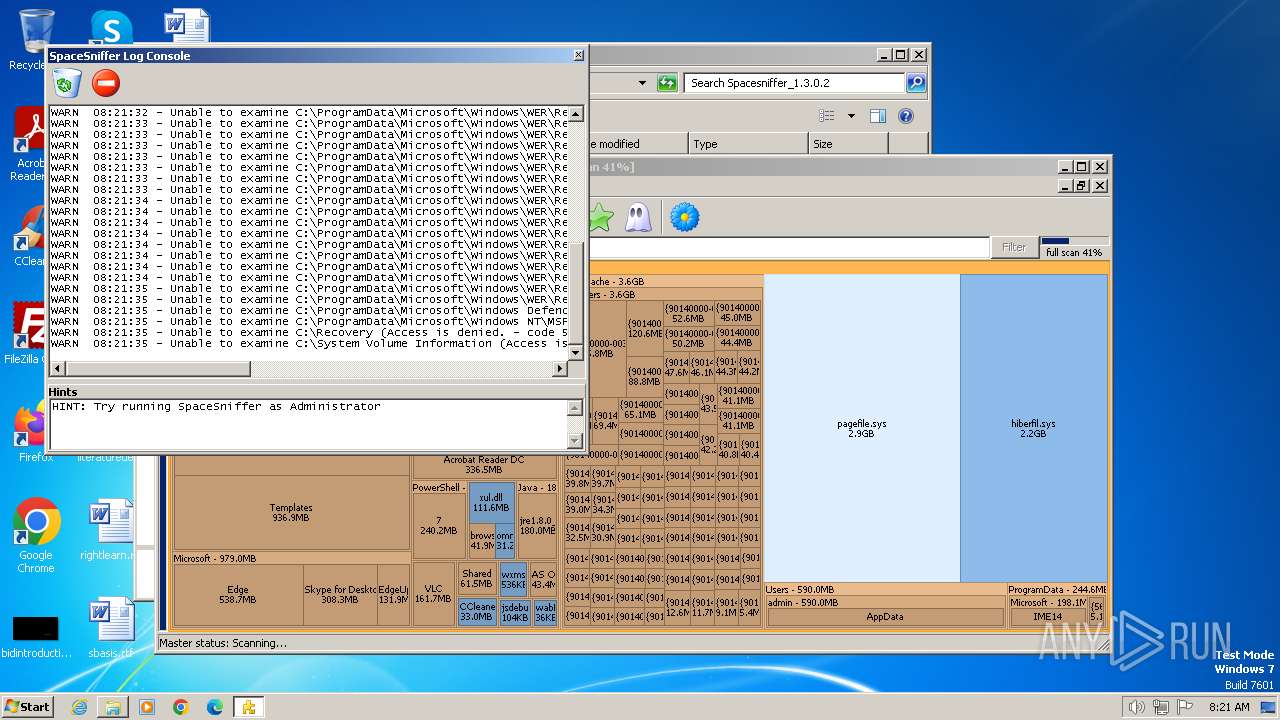Click the 'ProgramData - 244.6MB' folder header
Image resolution: width=1280 pixels, height=720 pixels.
pos(1057,590)
